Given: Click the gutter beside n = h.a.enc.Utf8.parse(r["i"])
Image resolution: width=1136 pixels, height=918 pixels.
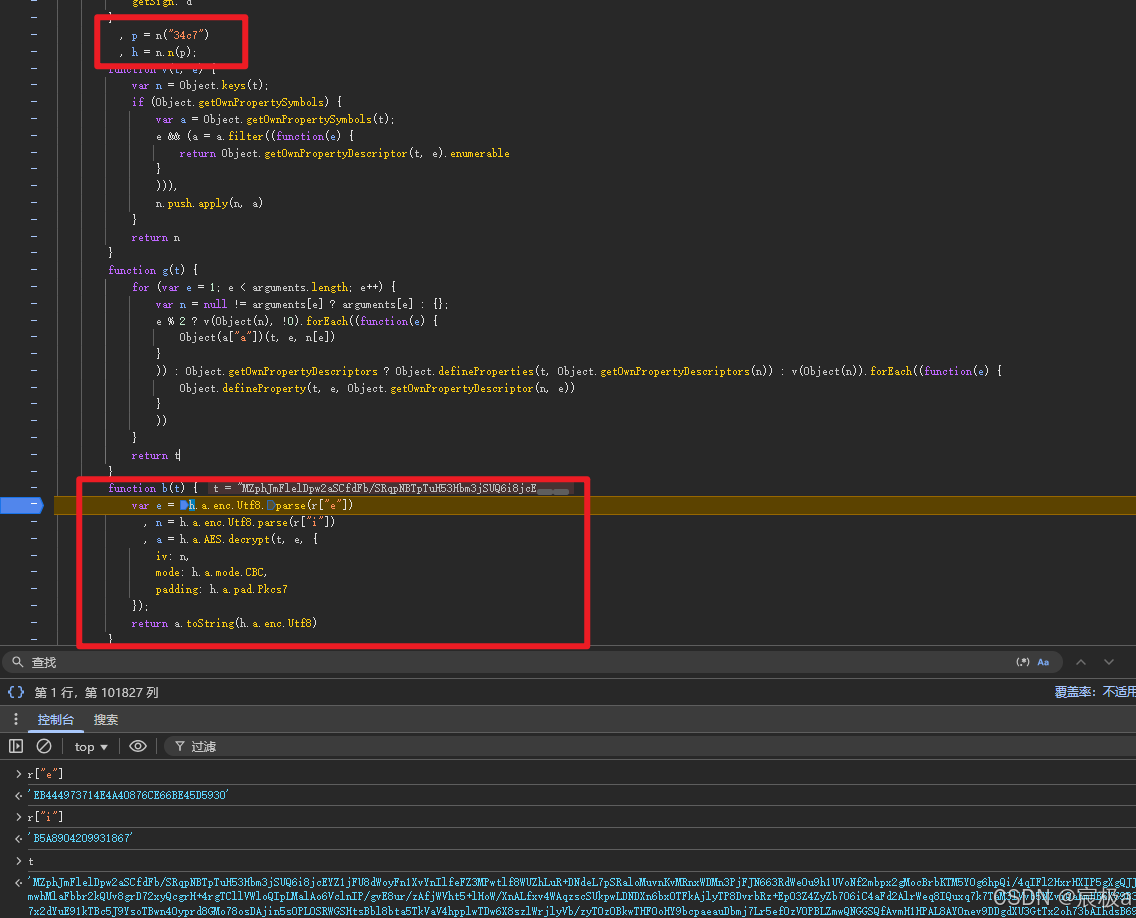Looking at the screenshot, I should tap(34, 522).
